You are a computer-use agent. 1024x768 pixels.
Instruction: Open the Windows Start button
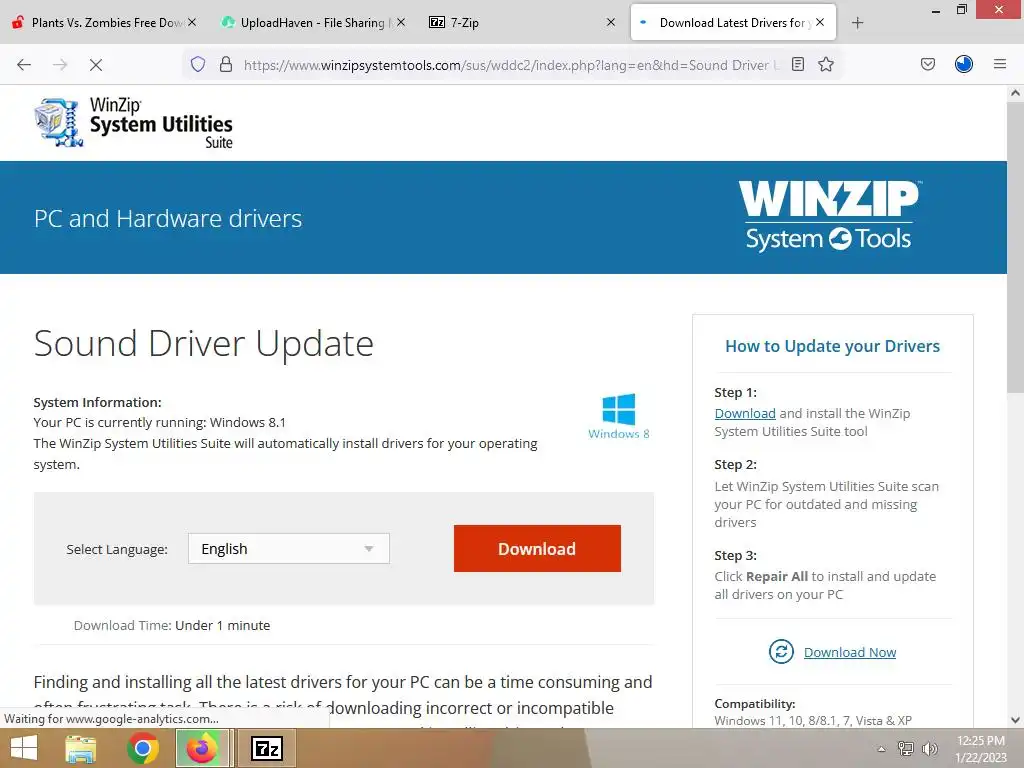coord(24,748)
